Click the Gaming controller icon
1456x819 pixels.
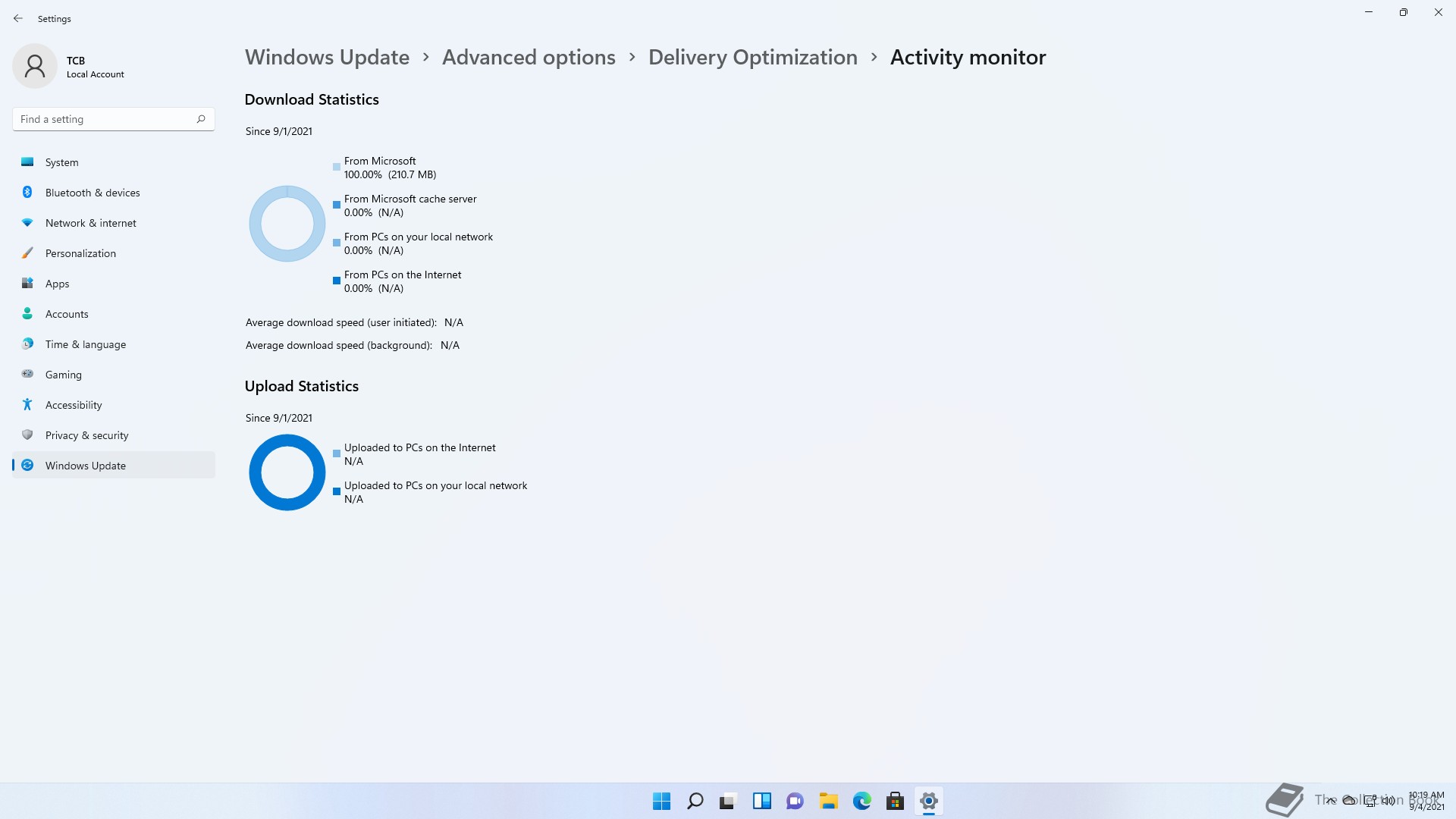[x=27, y=373]
